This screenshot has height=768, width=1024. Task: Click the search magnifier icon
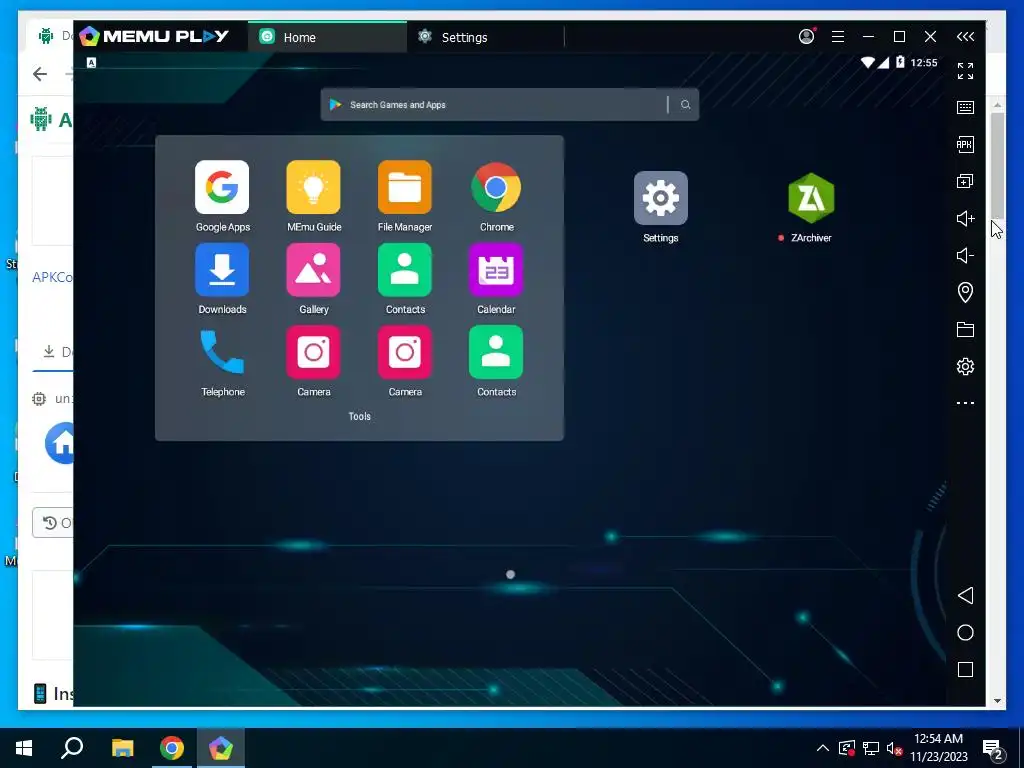coord(685,104)
